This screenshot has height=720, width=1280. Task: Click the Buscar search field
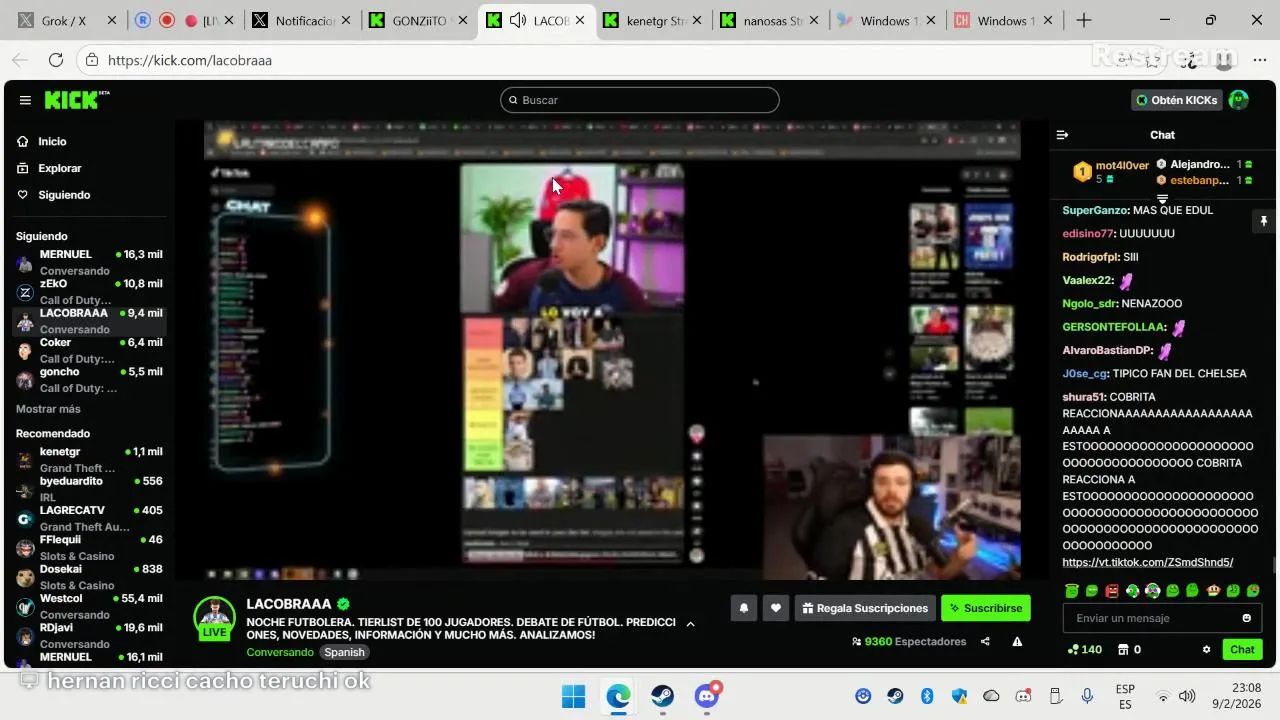tap(640, 100)
